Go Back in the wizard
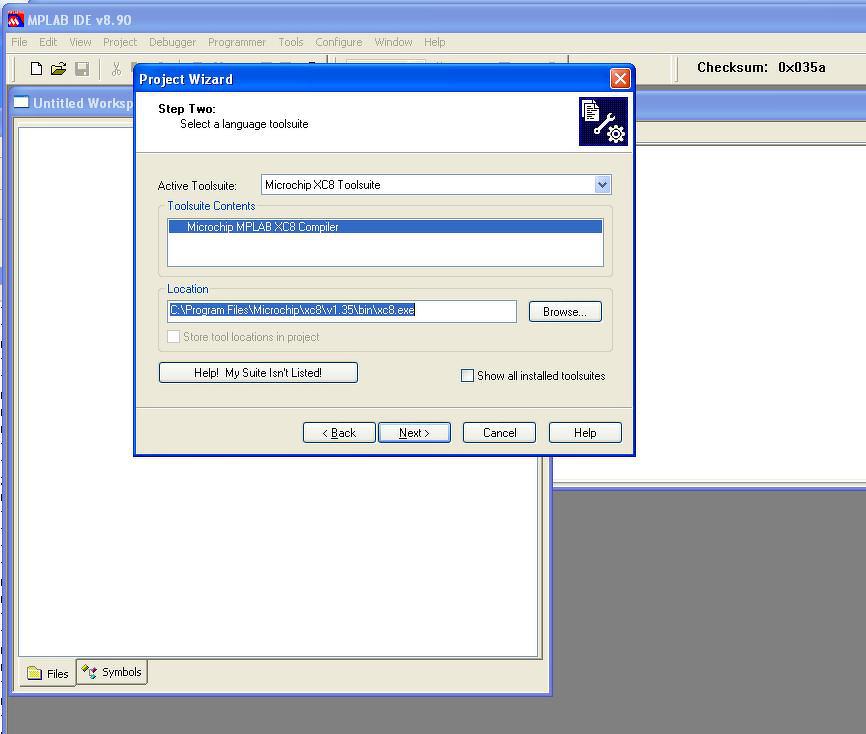Image resolution: width=866 pixels, height=734 pixels. [x=339, y=432]
